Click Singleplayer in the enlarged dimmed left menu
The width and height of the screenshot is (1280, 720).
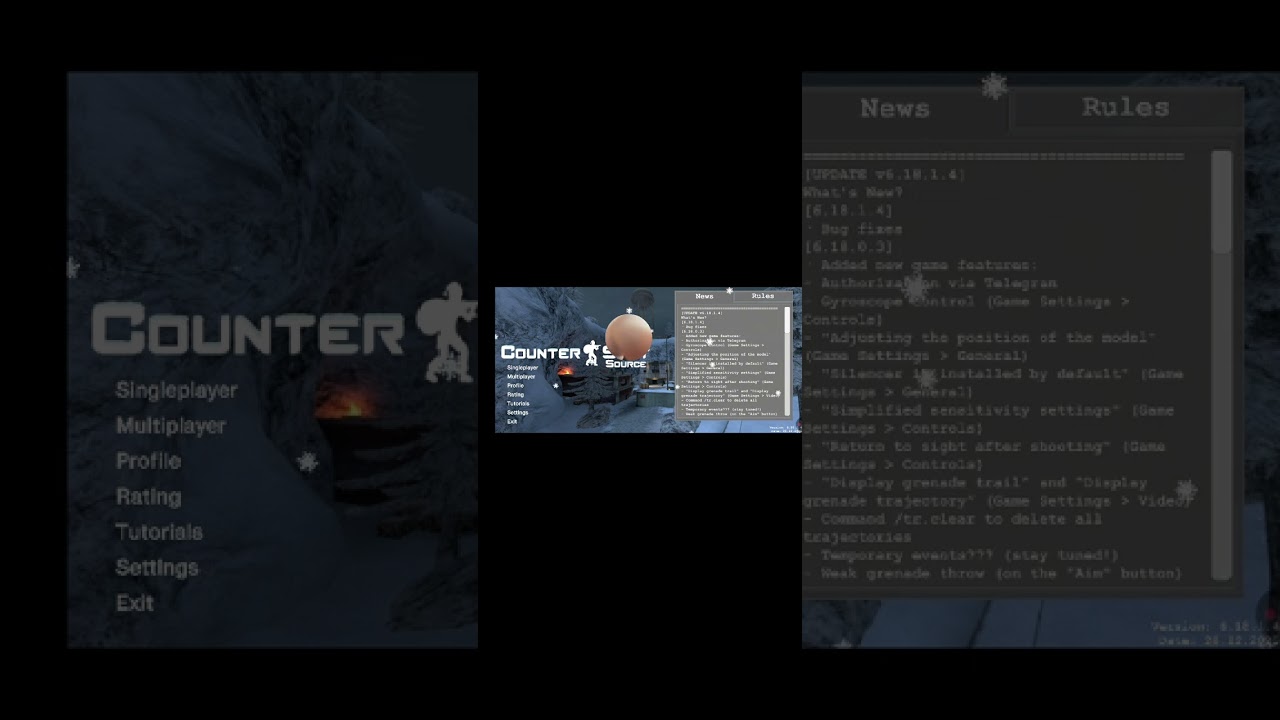(x=176, y=391)
